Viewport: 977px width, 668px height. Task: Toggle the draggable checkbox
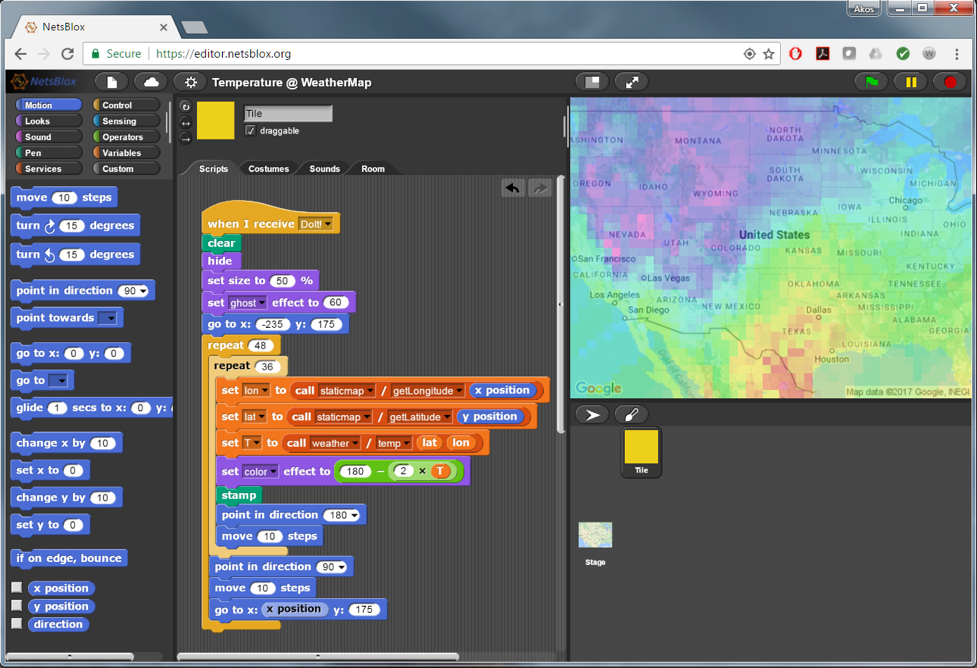tap(251, 131)
